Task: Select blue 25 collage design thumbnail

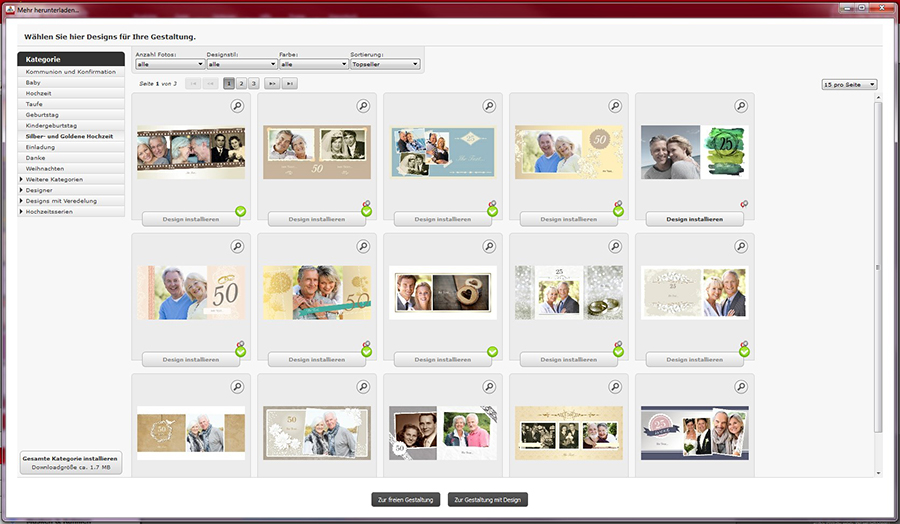Action: tap(443, 153)
